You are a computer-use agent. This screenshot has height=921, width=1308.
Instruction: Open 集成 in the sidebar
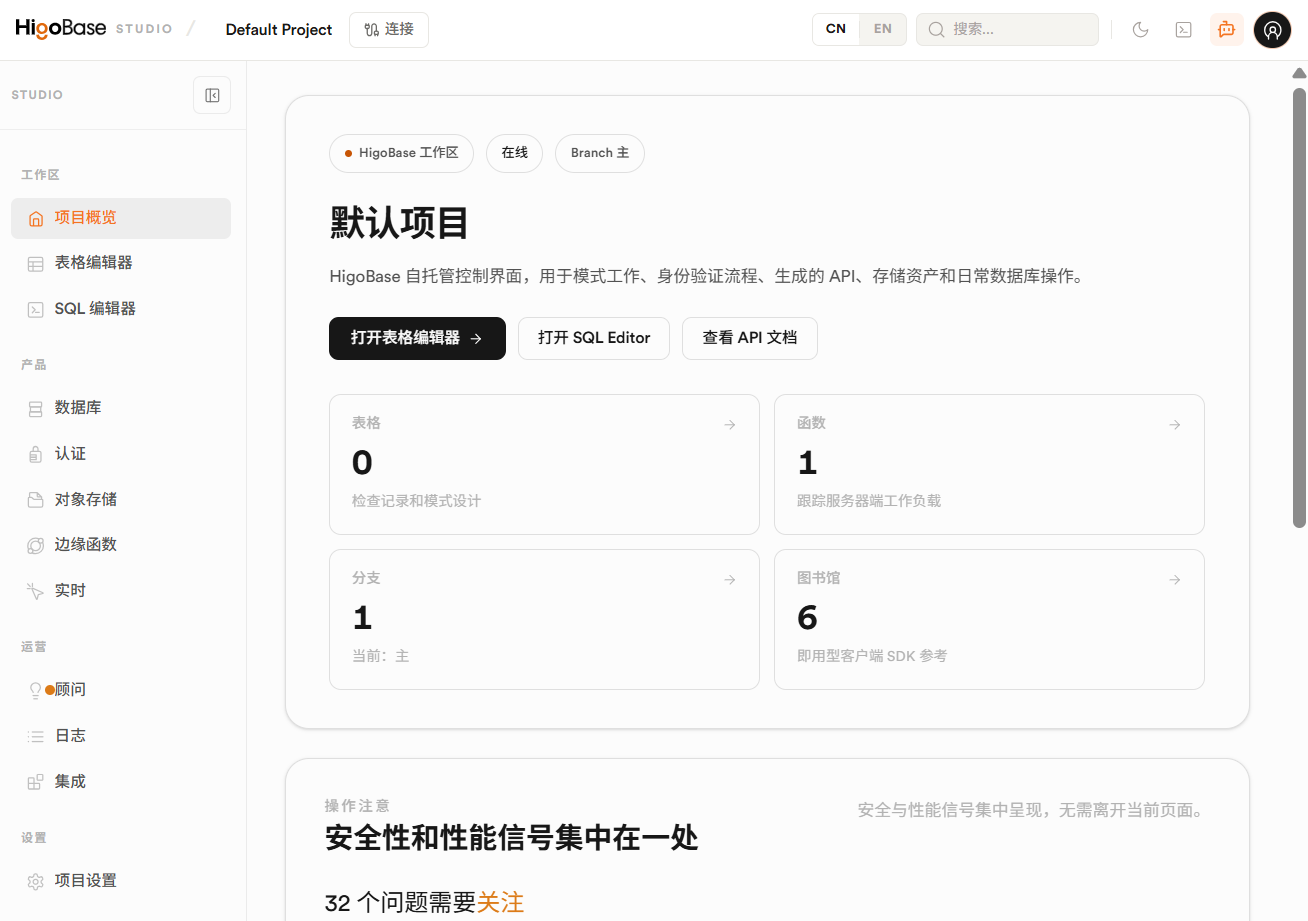click(121, 782)
